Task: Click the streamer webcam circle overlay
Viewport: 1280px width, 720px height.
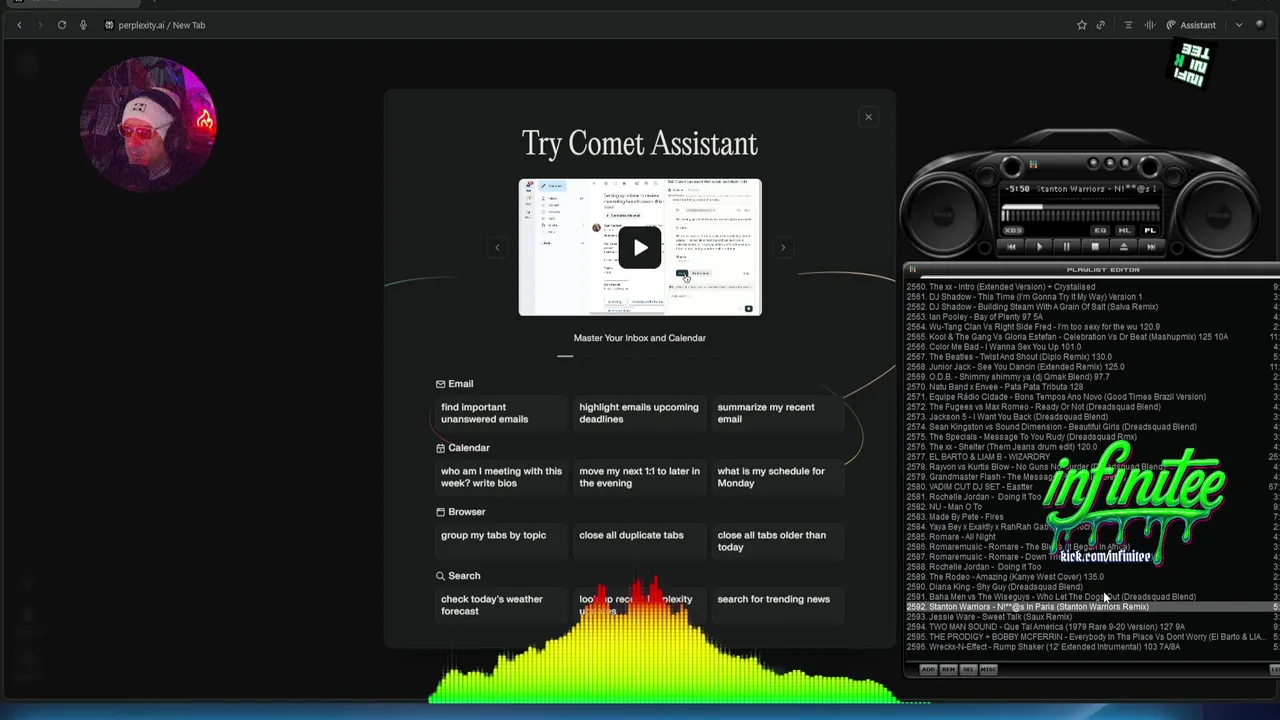Action: [148, 124]
